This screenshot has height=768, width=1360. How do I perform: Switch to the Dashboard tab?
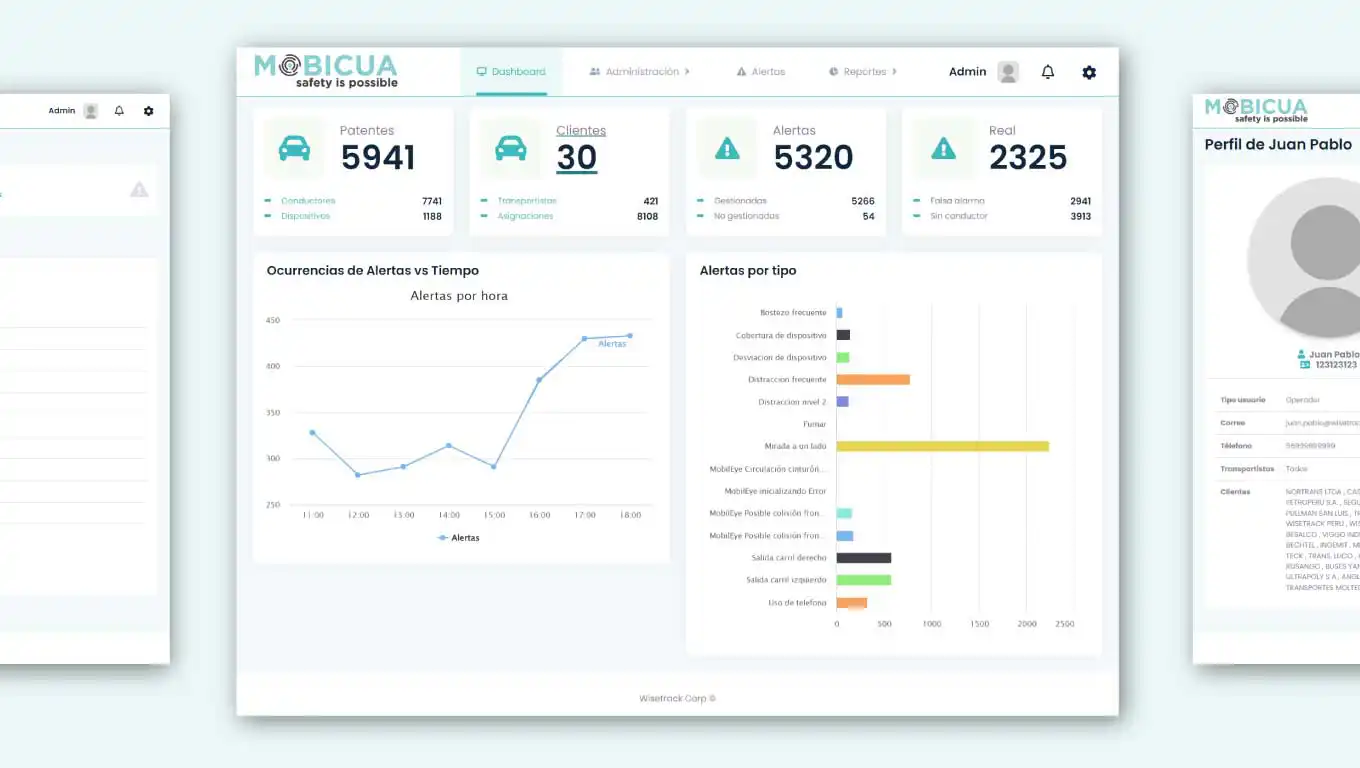(511, 72)
